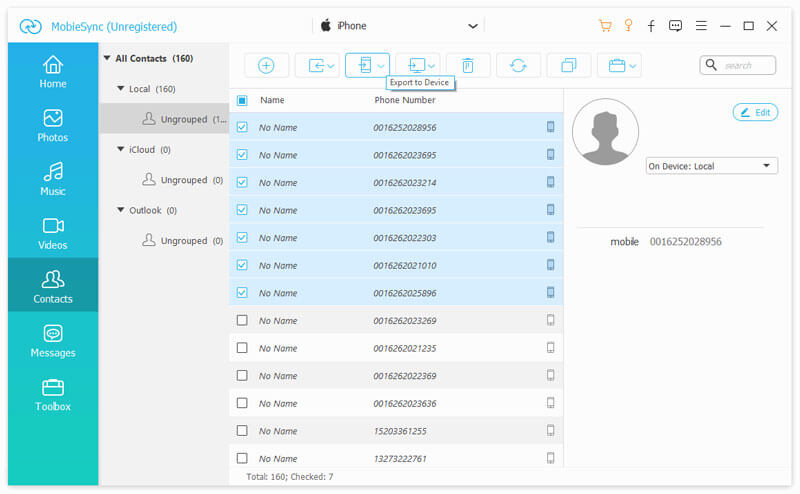This screenshot has width=800, height=494.
Task: Check contact 0016262023636
Action: (x=242, y=403)
